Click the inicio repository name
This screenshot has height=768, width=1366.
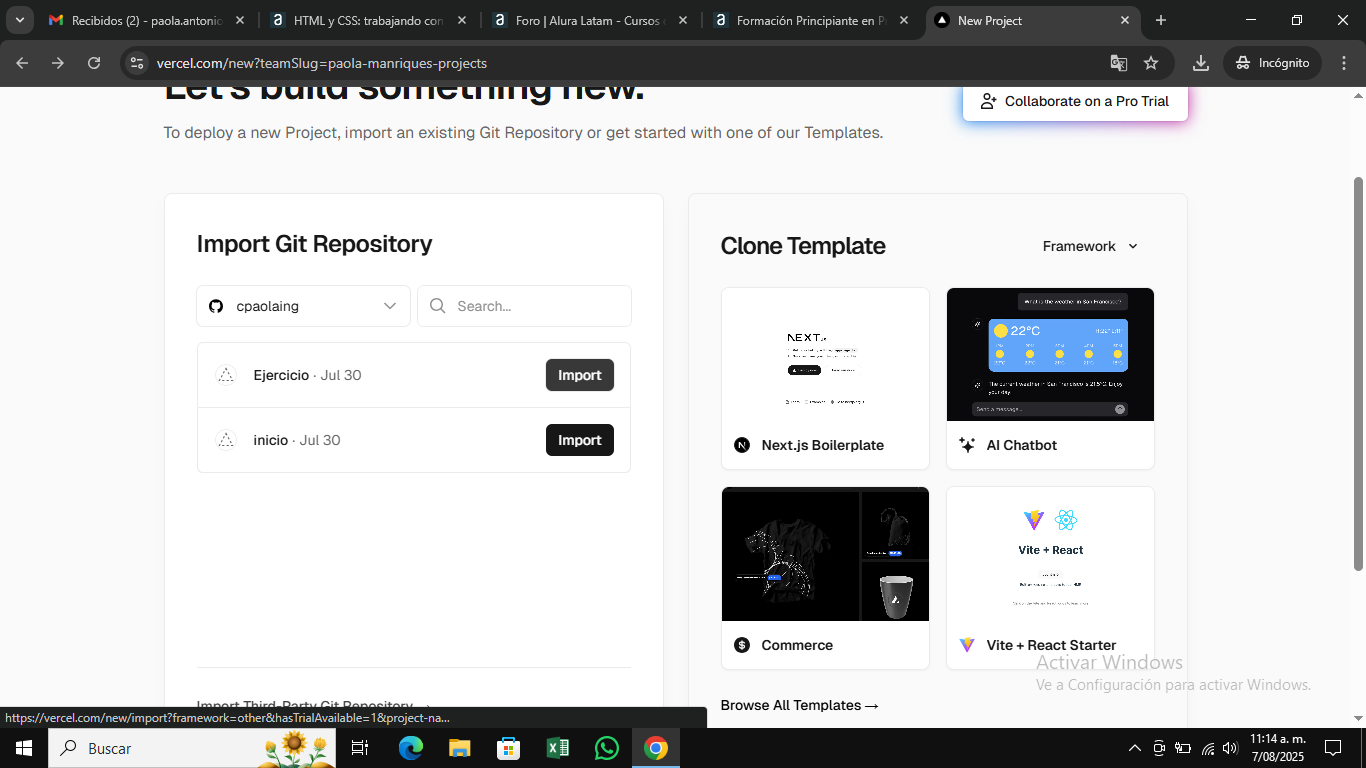click(271, 440)
